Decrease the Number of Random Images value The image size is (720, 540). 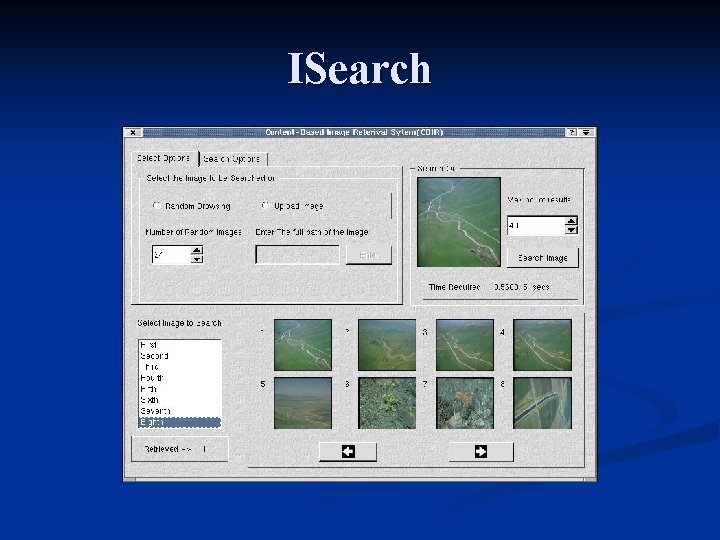click(197, 259)
